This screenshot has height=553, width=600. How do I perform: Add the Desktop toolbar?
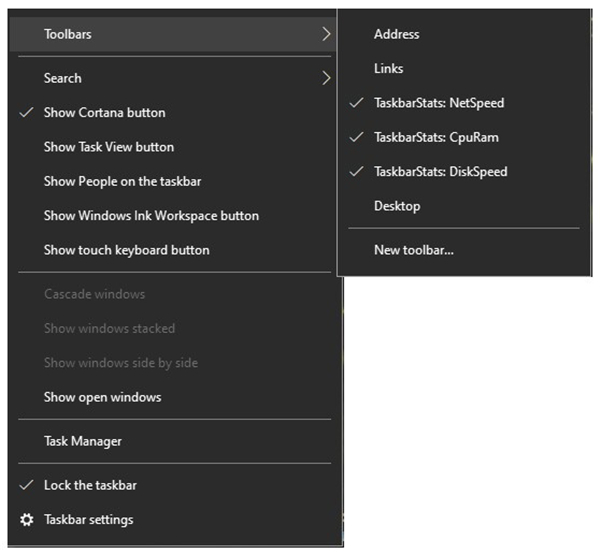[397, 206]
